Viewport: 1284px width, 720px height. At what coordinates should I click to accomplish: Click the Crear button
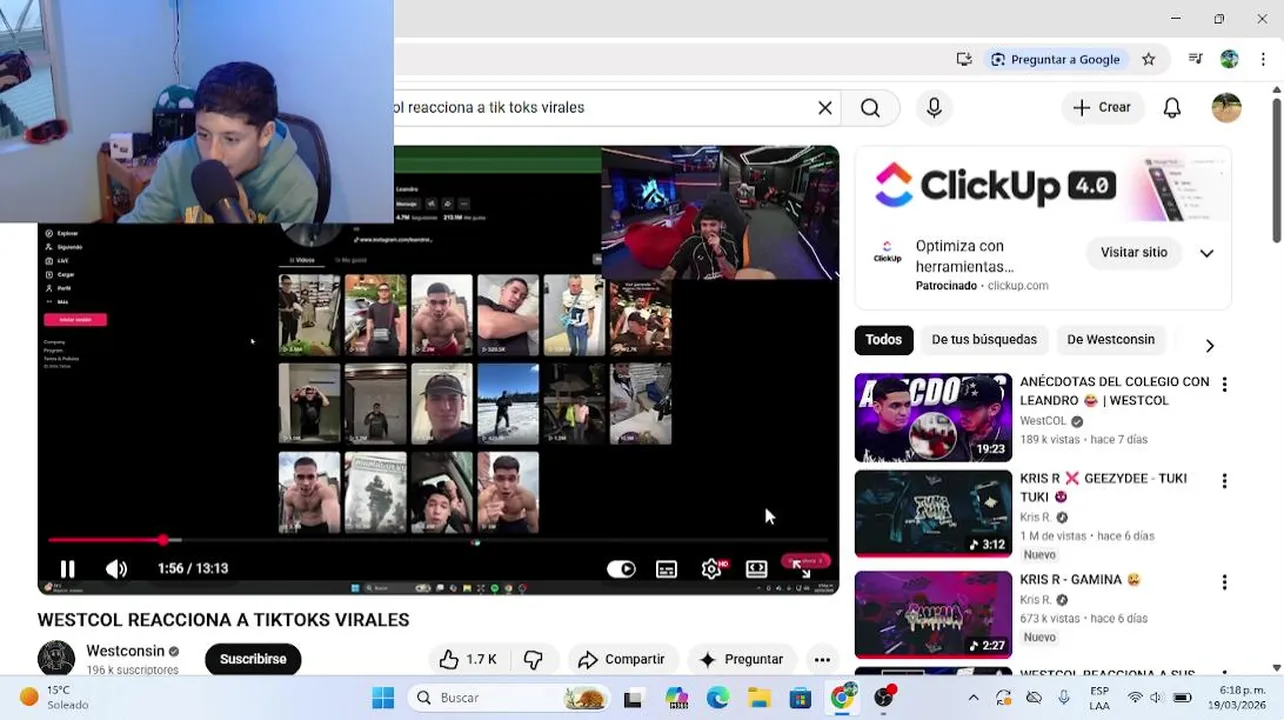(x=1102, y=108)
